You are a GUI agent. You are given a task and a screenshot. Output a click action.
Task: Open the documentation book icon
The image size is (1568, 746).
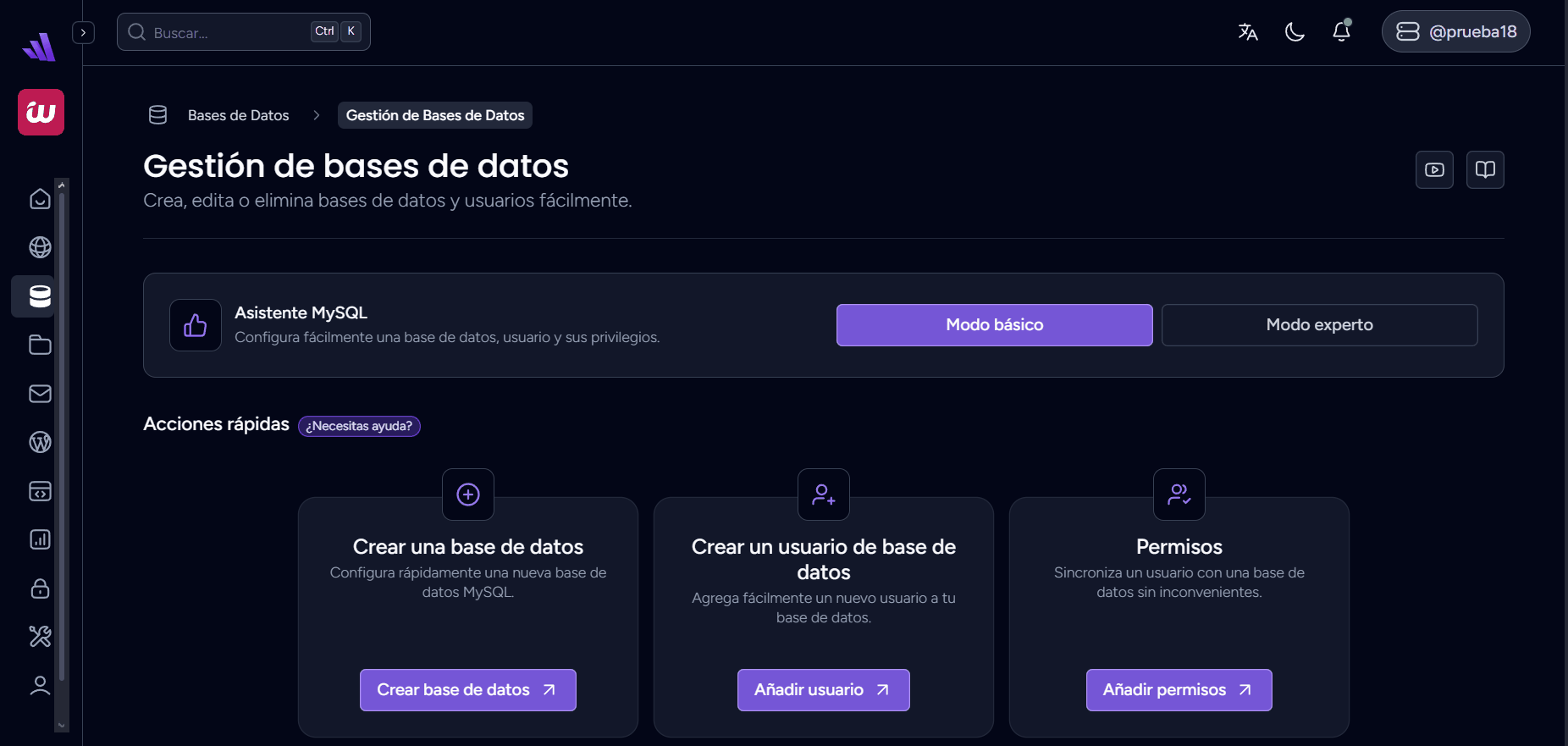click(x=1485, y=170)
